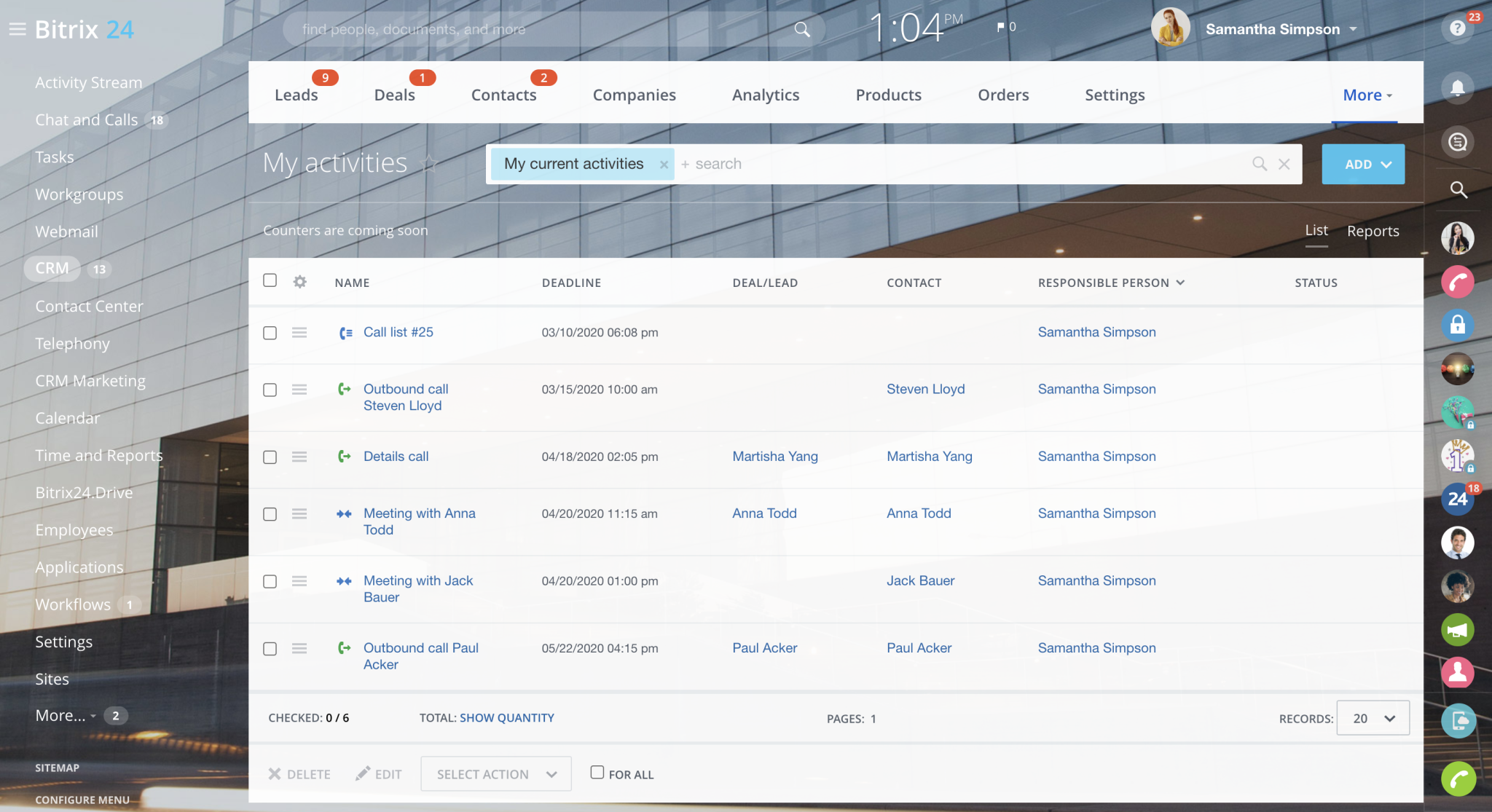The height and width of the screenshot is (812, 1492).
Task: Remove My current activities filter chip
Action: [664, 165]
